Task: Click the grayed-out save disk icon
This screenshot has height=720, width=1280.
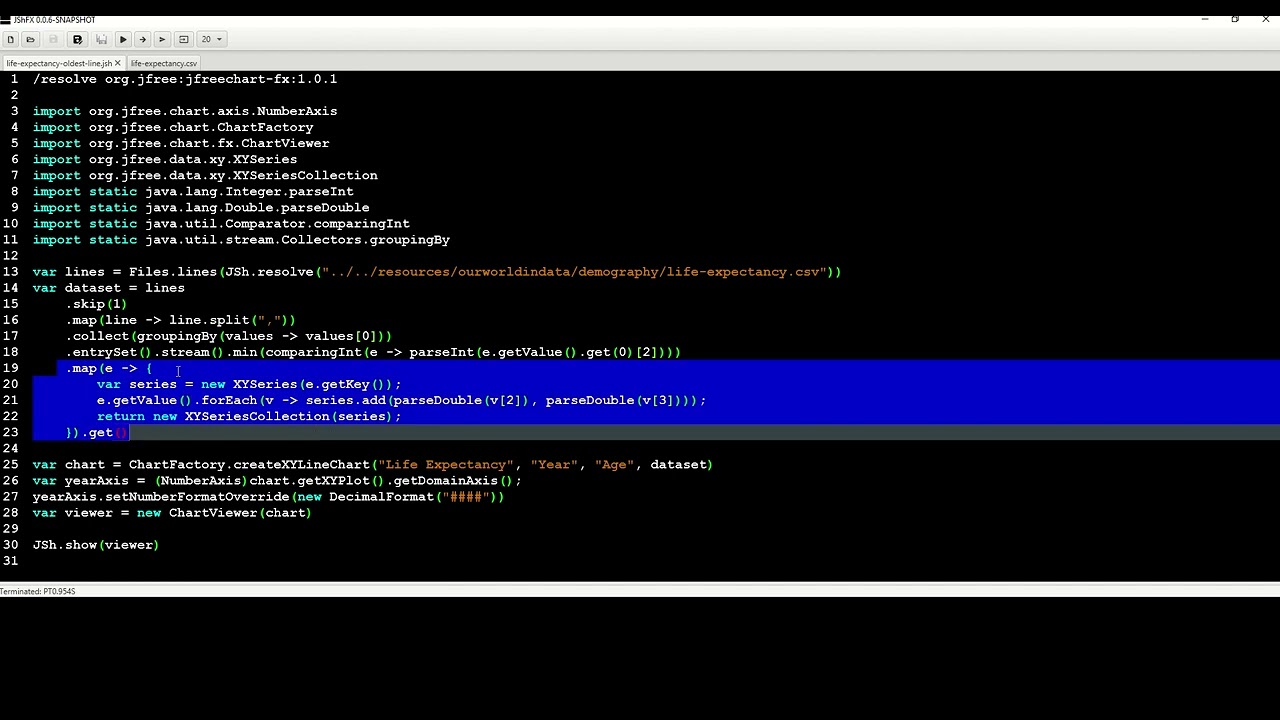Action: pos(54,39)
